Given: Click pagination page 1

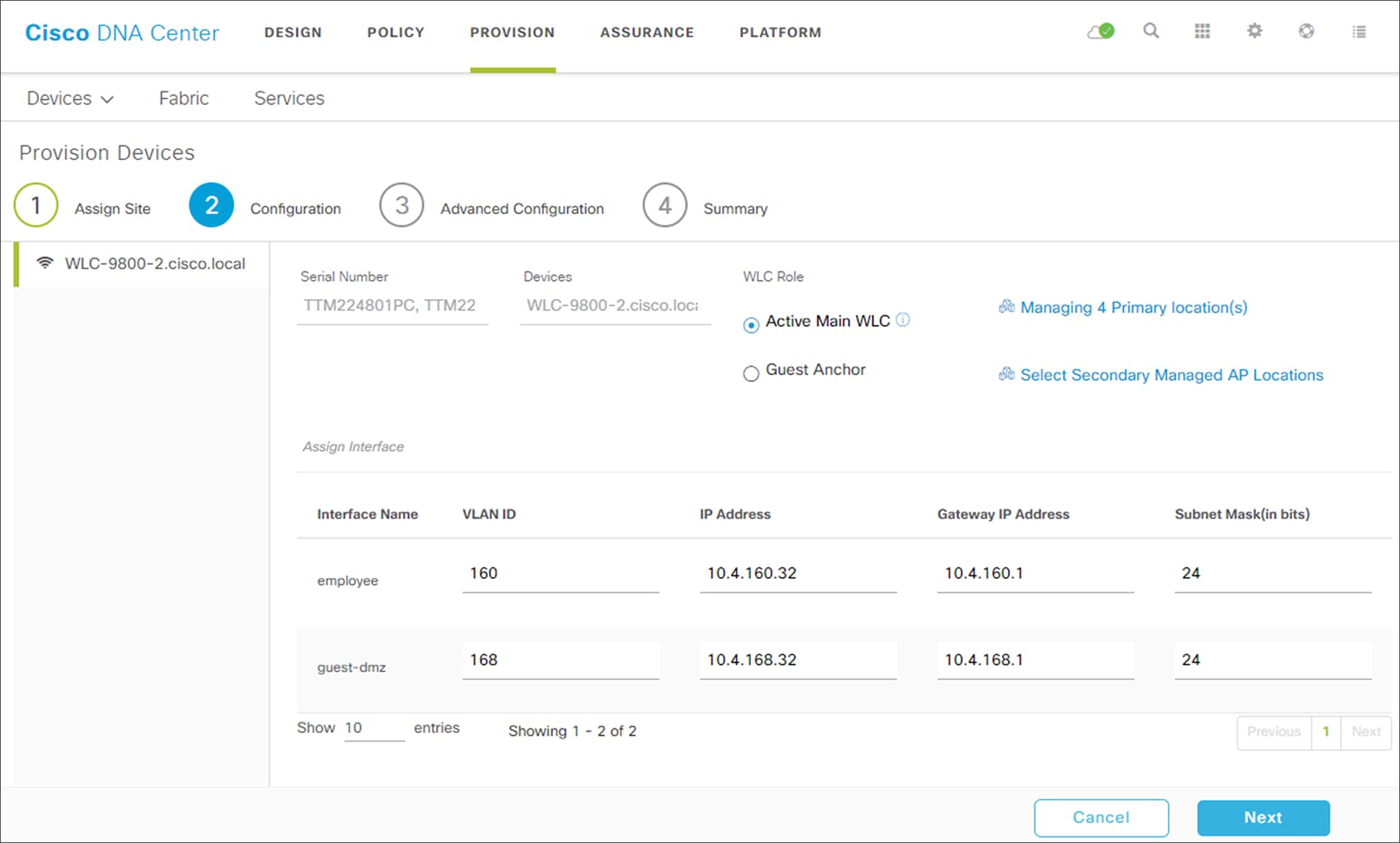Looking at the screenshot, I should (1326, 732).
